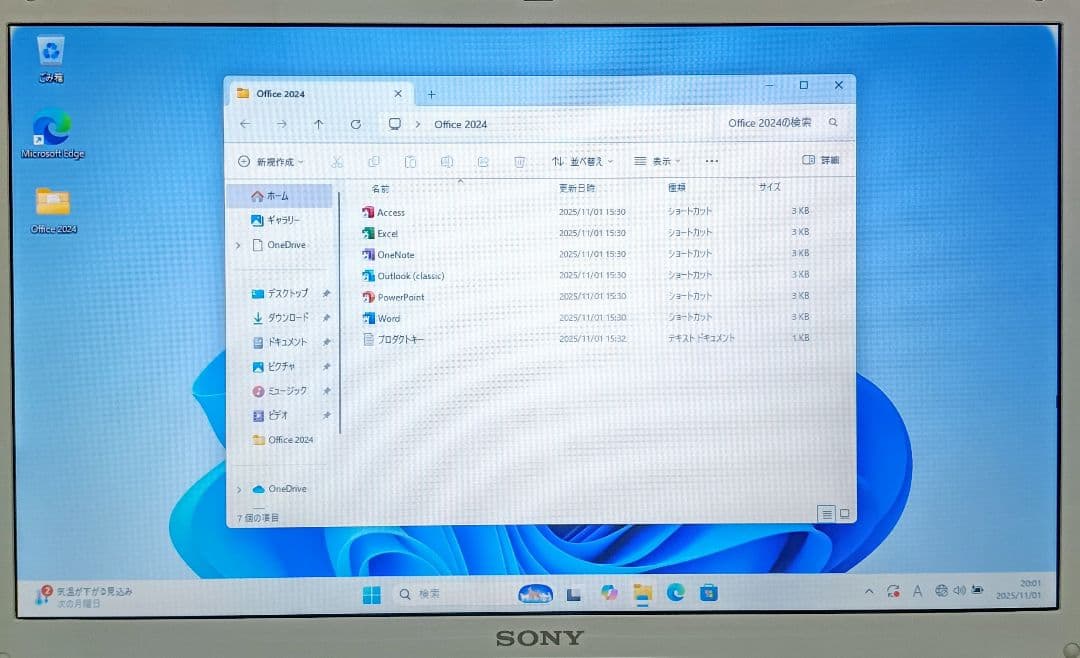Image resolution: width=1080 pixels, height=658 pixels.
Task: Navigate up one folder level
Action: tap(318, 124)
